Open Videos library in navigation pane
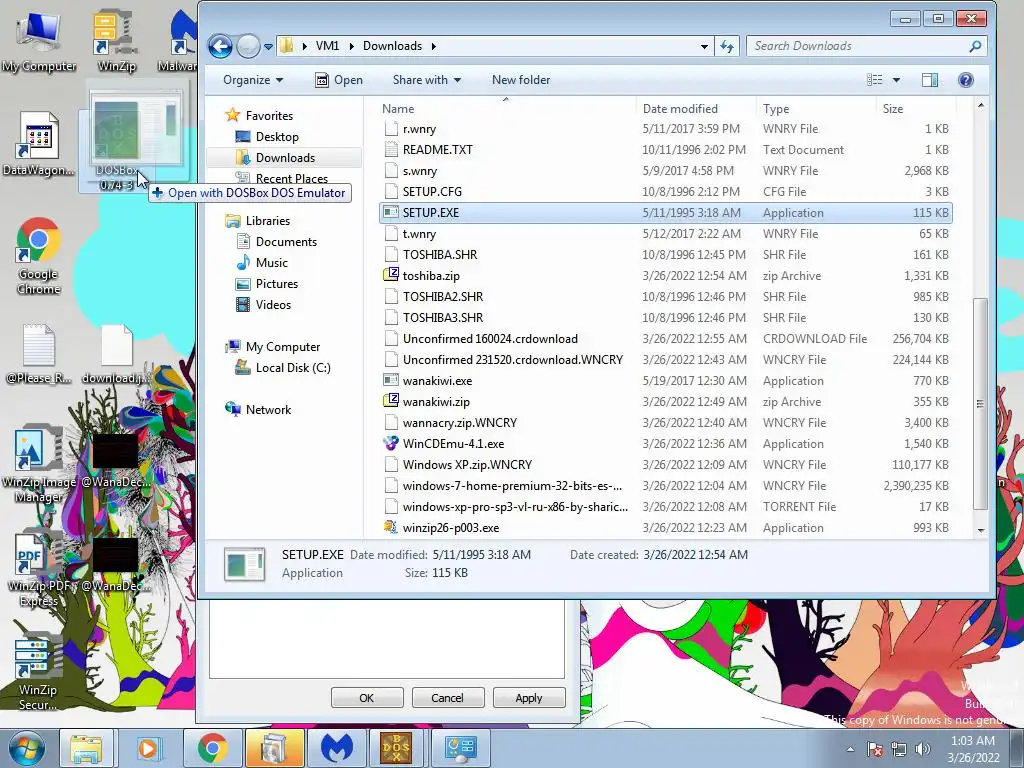The width and height of the screenshot is (1024, 768). pos(264,304)
